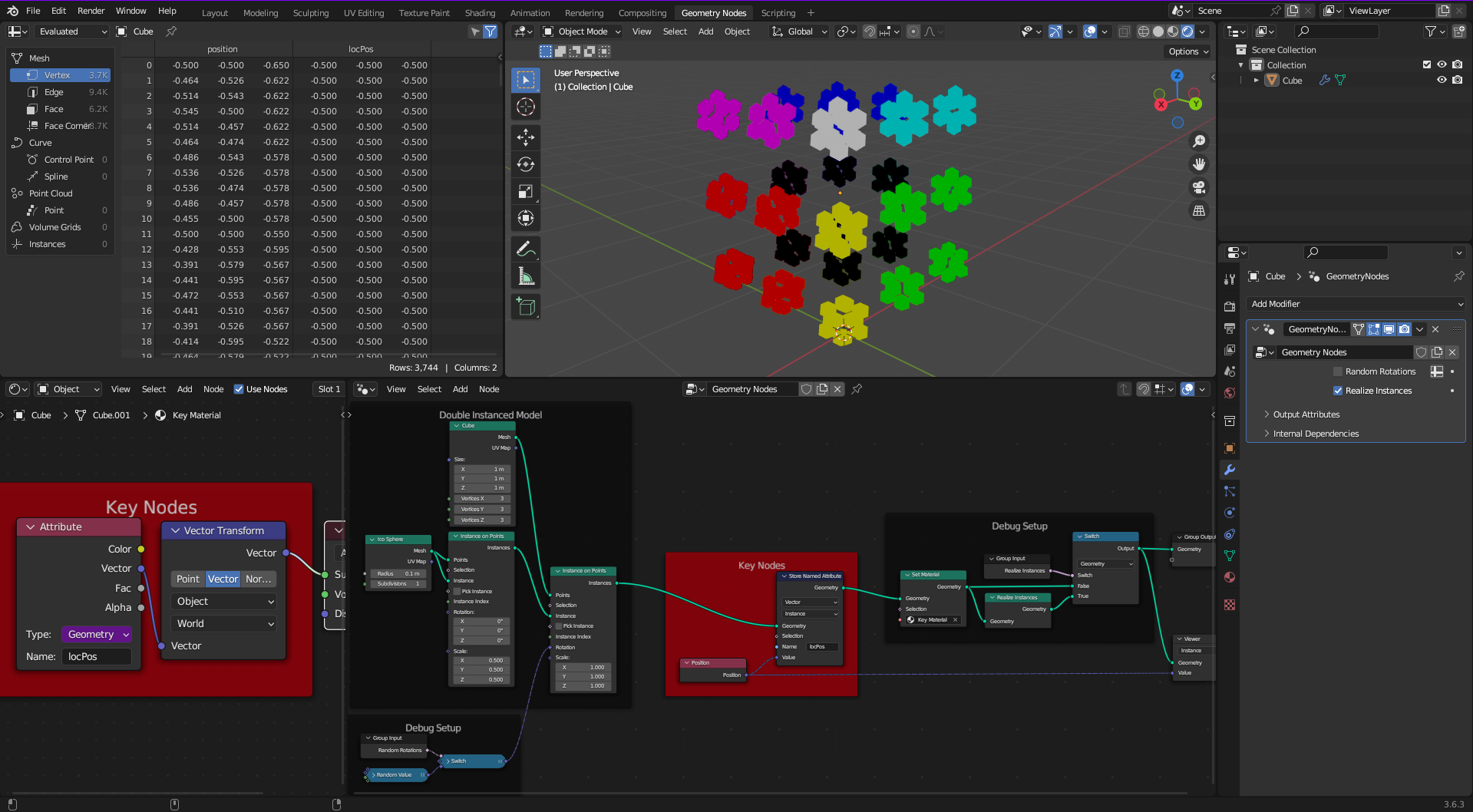Select the Scale tool in viewport toolbar

(x=526, y=191)
